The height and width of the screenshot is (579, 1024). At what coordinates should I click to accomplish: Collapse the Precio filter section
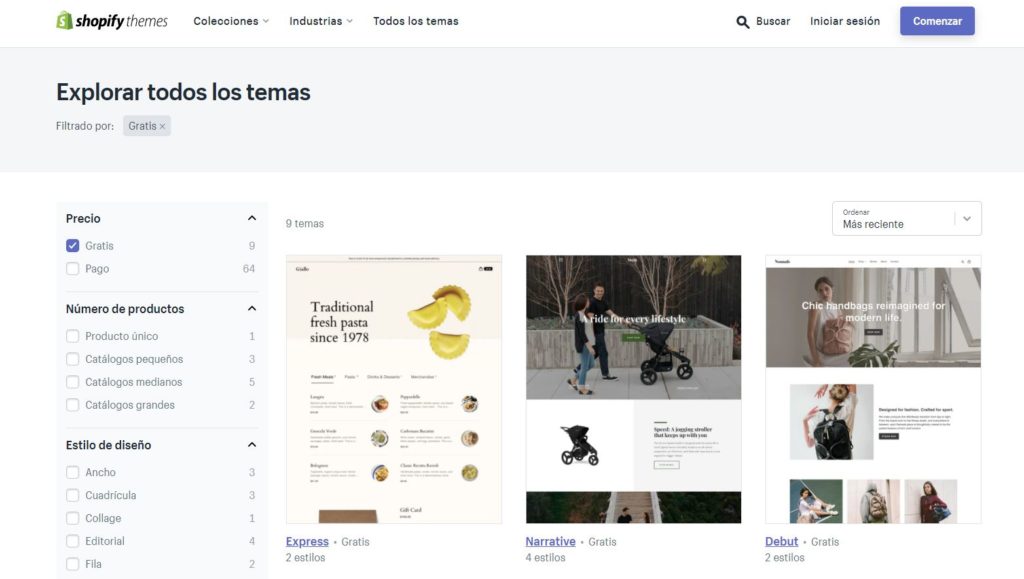point(252,218)
